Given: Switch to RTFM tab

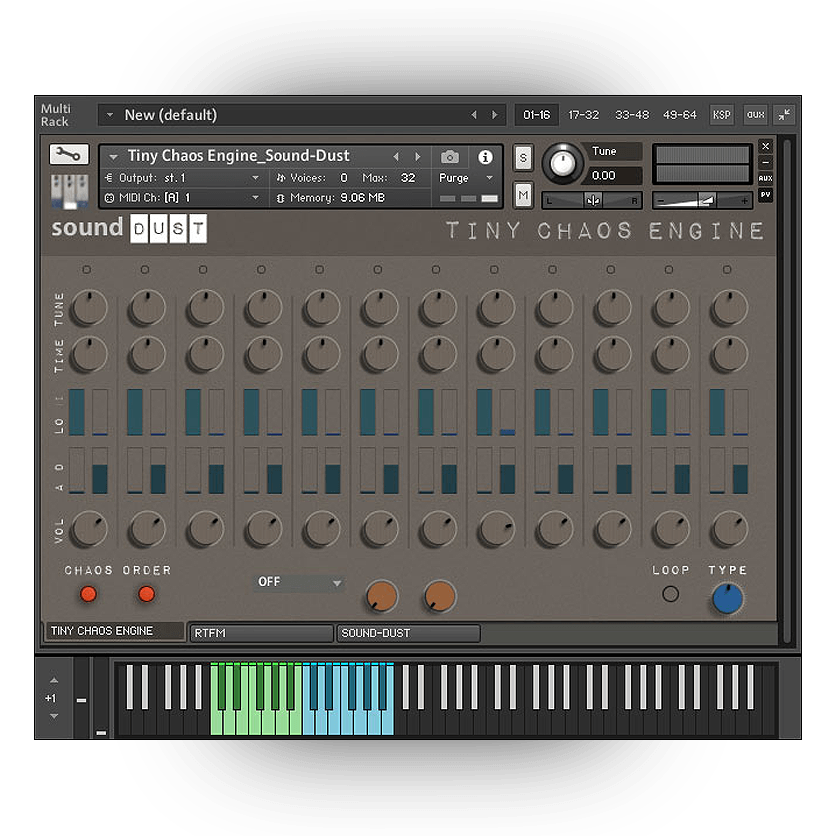Looking at the screenshot, I should [261, 633].
